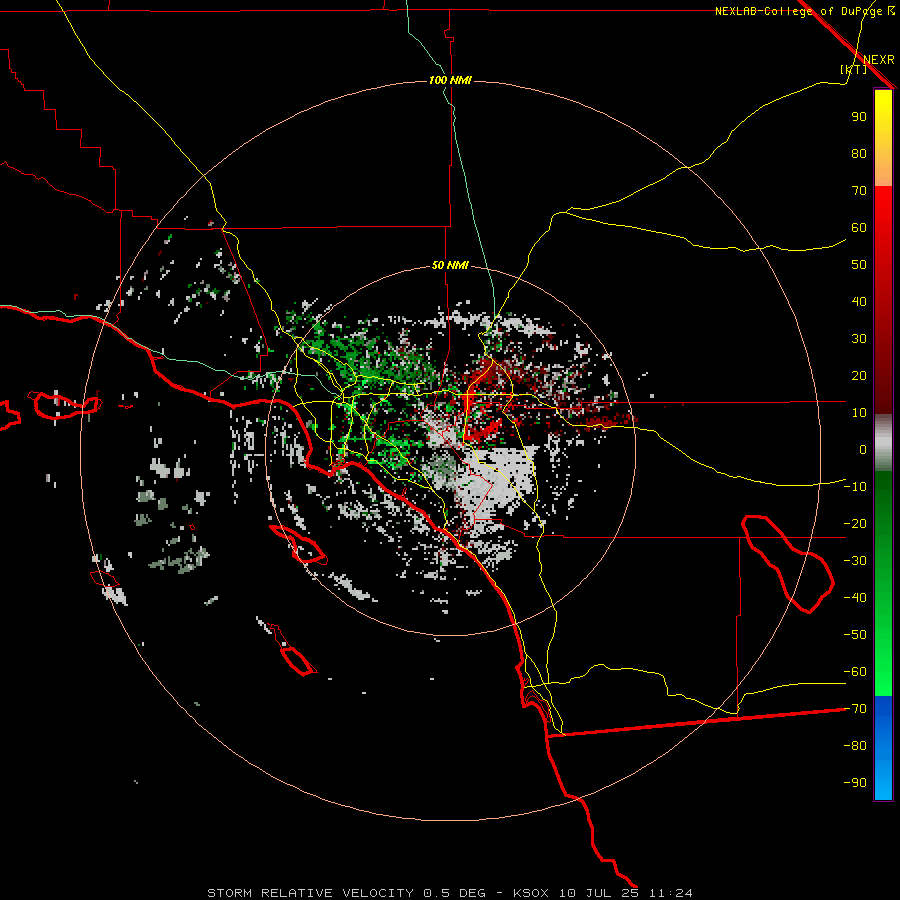Click the -60 value on the velocity scale
This screenshot has width=900, height=900.
tap(855, 672)
